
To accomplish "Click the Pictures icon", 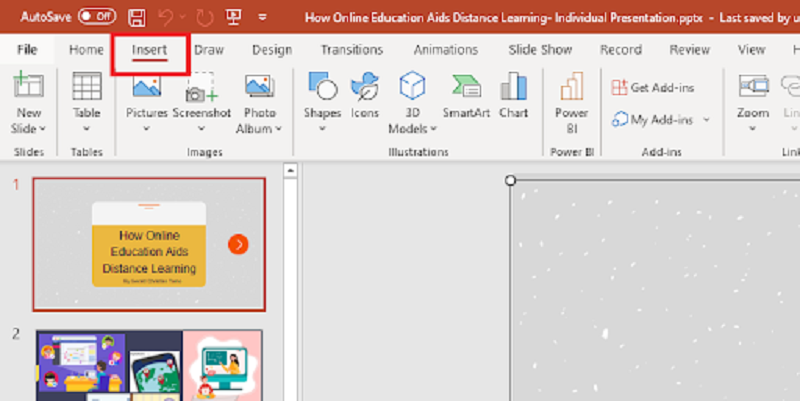I will point(147,87).
